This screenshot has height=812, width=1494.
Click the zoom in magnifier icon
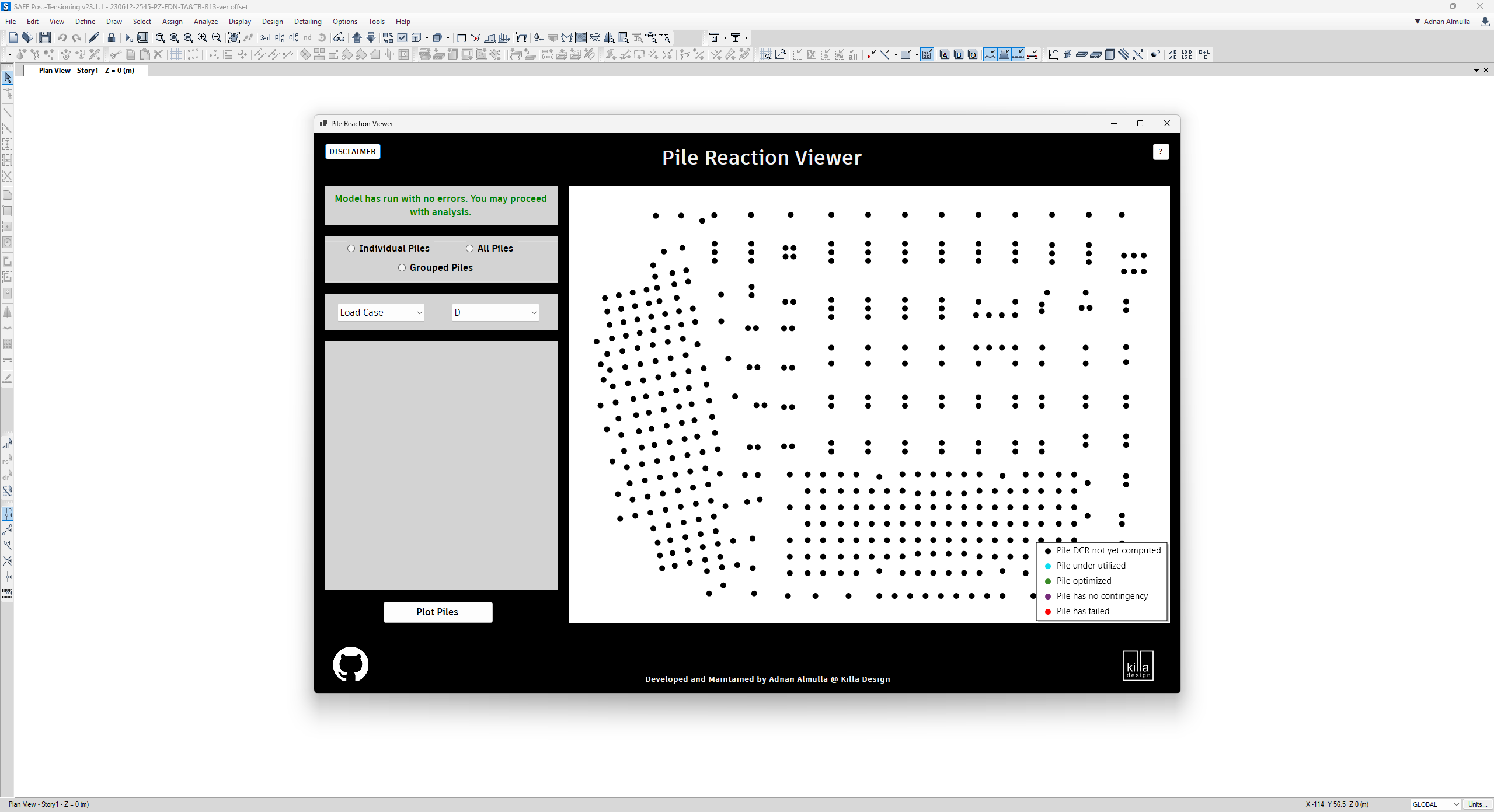203,37
